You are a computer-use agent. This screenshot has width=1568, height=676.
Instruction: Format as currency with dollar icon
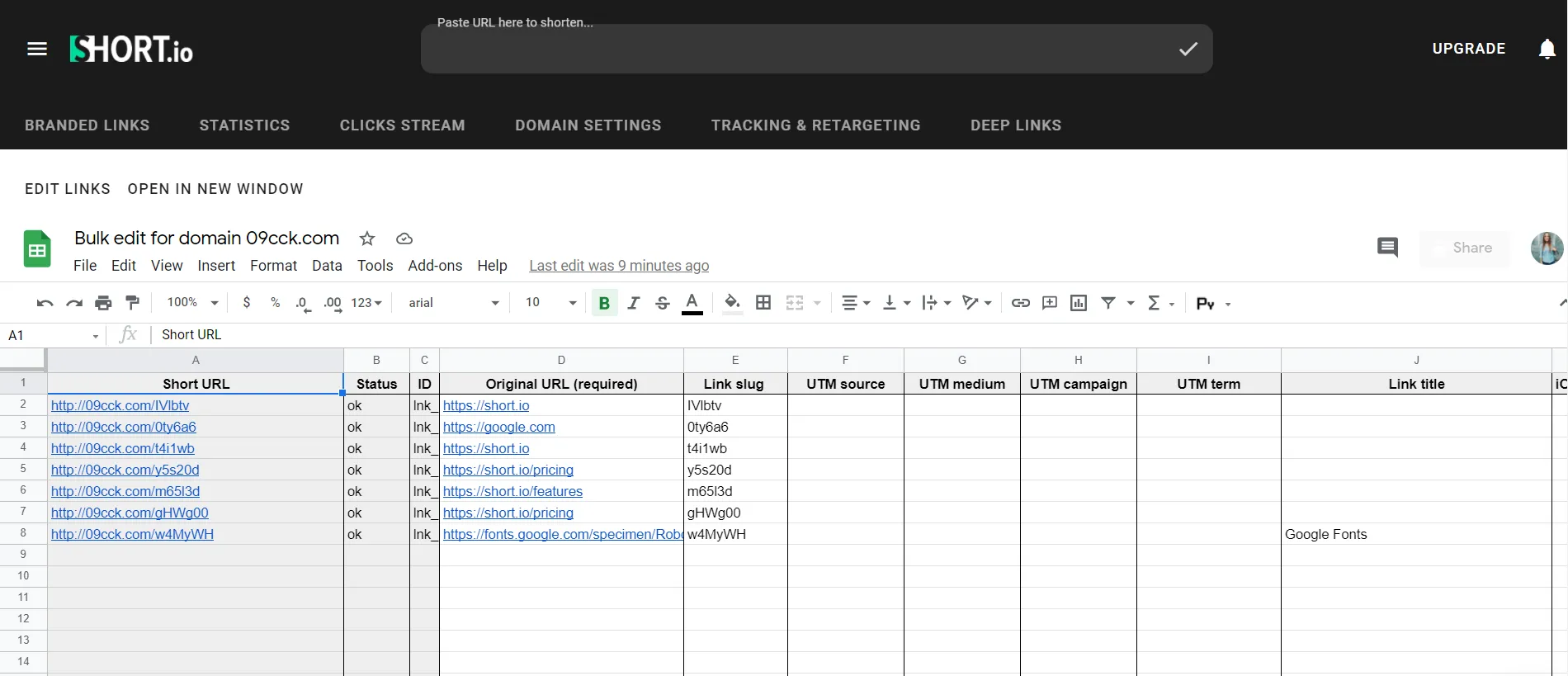click(247, 303)
